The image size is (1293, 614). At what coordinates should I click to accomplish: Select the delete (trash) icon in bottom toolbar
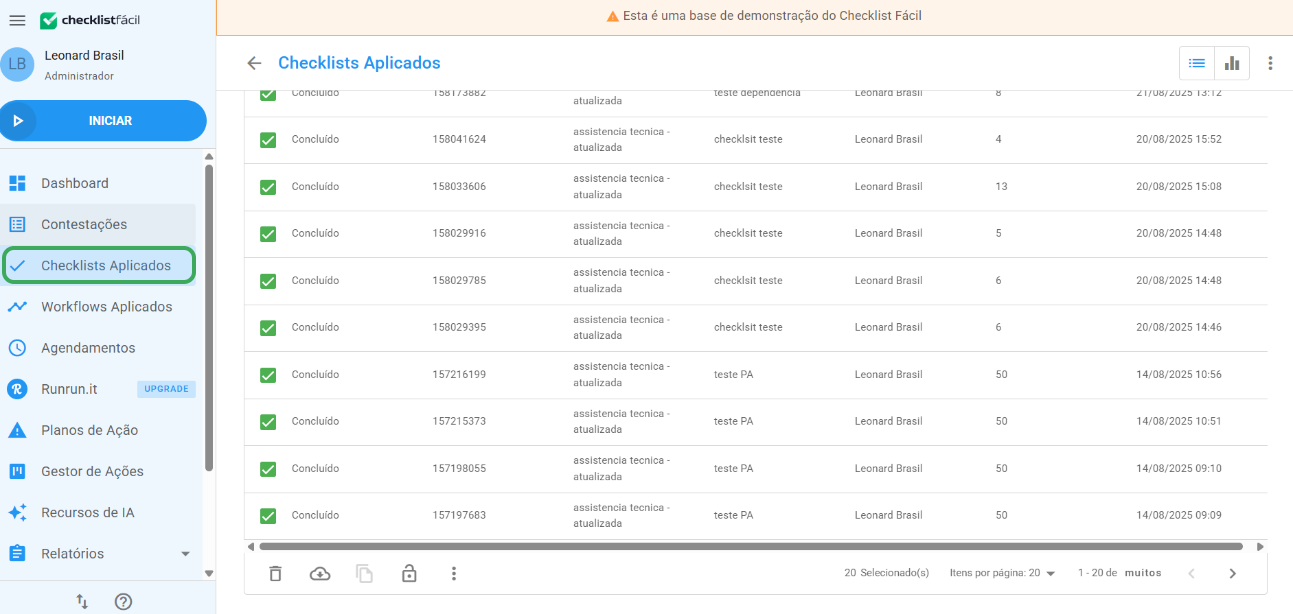tap(275, 573)
